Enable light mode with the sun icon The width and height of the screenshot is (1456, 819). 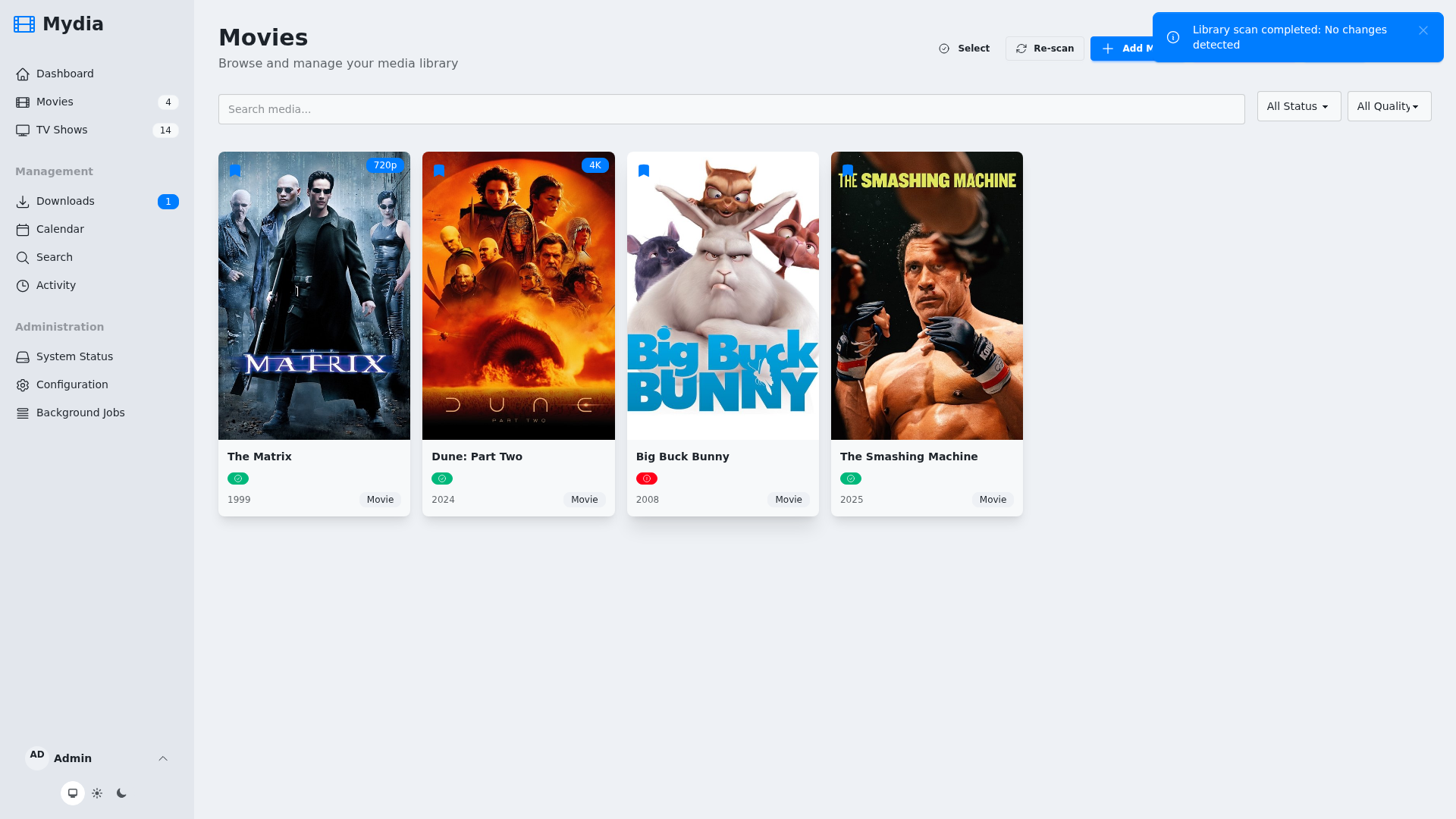point(96,792)
